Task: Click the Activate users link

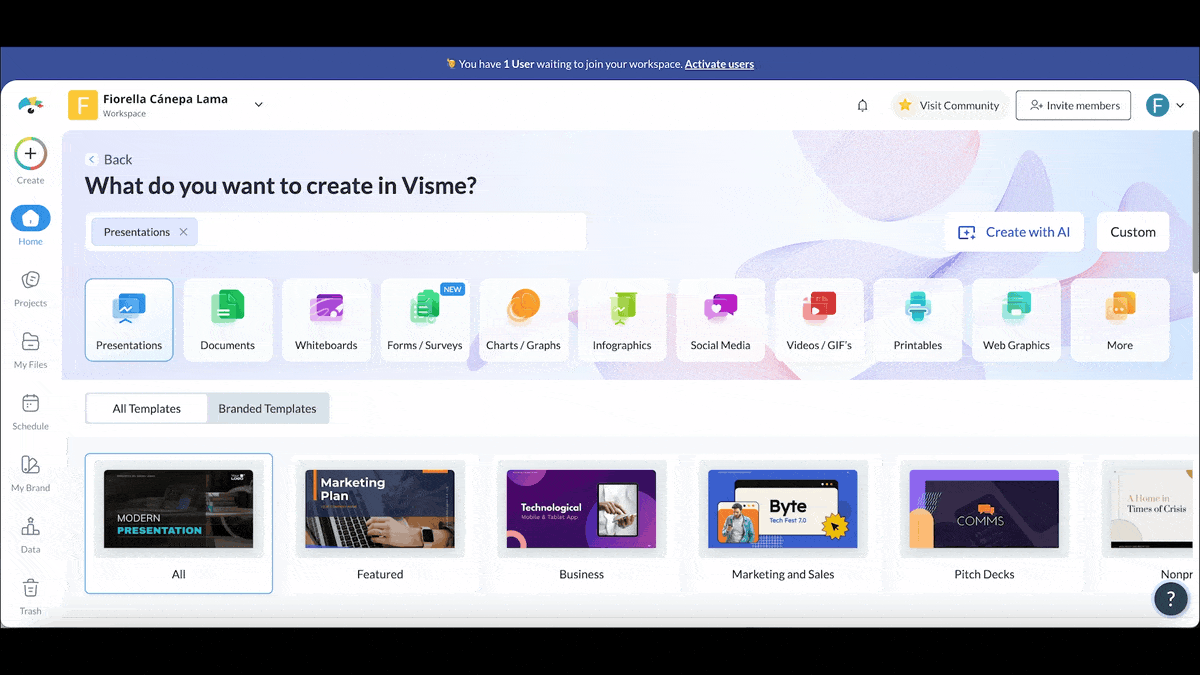Action: click(x=719, y=64)
